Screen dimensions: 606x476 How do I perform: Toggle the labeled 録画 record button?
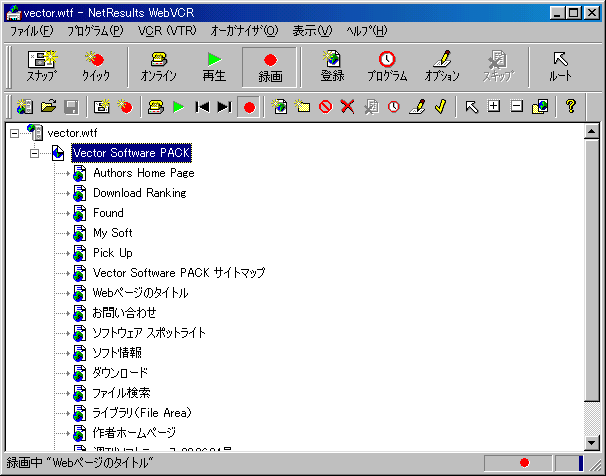(x=270, y=67)
